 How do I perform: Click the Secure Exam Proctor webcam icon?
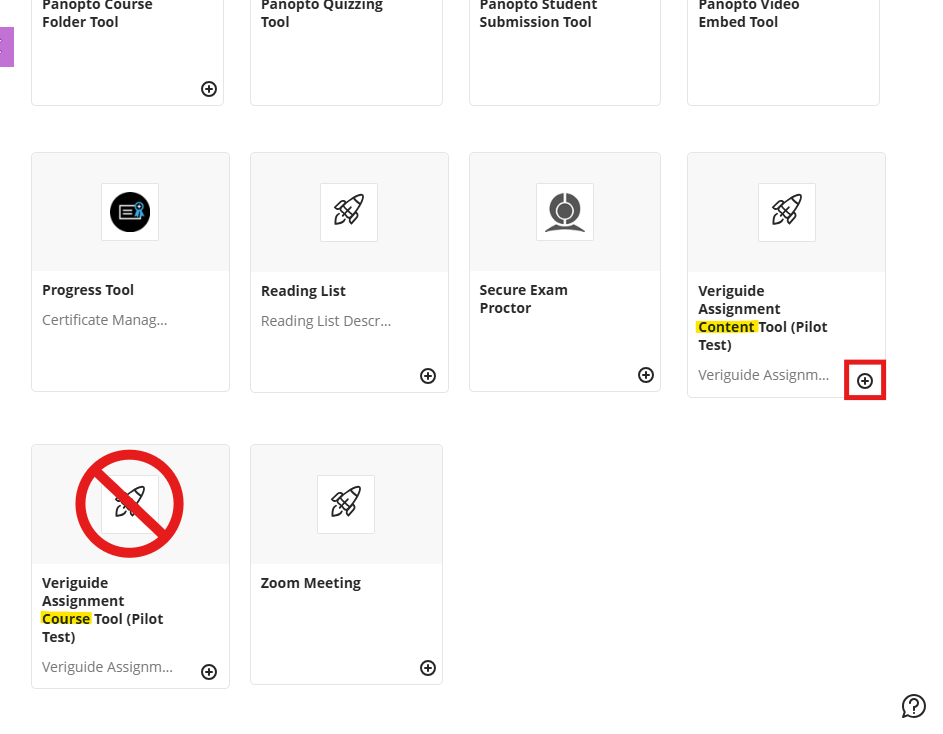565,212
